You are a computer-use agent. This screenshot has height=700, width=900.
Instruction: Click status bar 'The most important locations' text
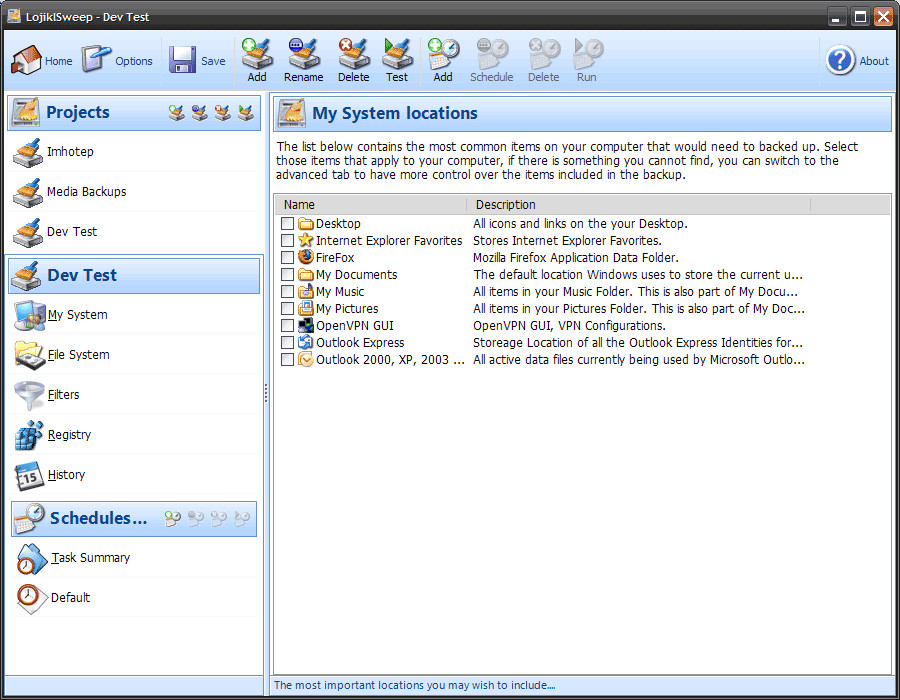pos(414,685)
